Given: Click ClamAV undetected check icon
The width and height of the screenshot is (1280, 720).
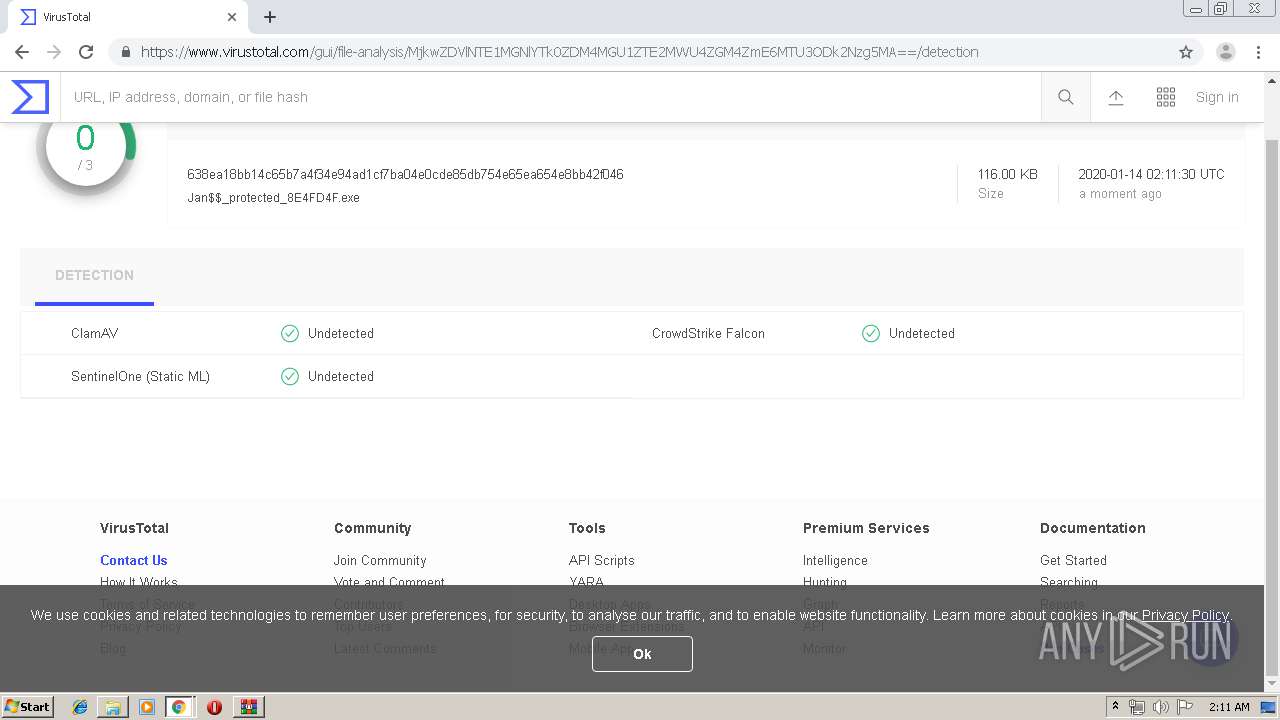Looking at the screenshot, I should tap(290, 333).
